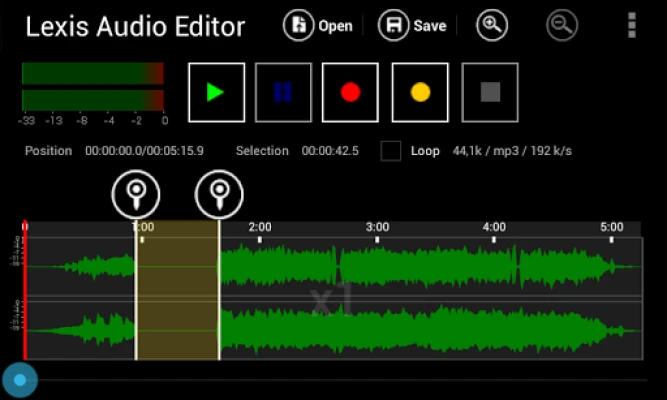
Task: Select the left selection start marker pin
Action: (136, 192)
